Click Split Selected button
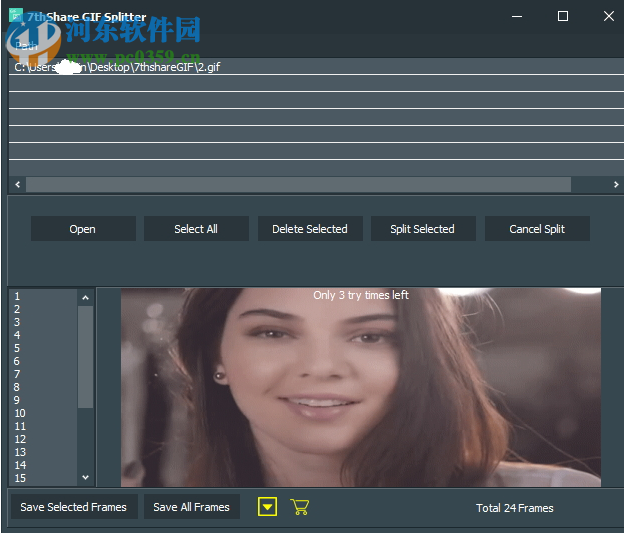This screenshot has height=533, width=624. [x=423, y=229]
